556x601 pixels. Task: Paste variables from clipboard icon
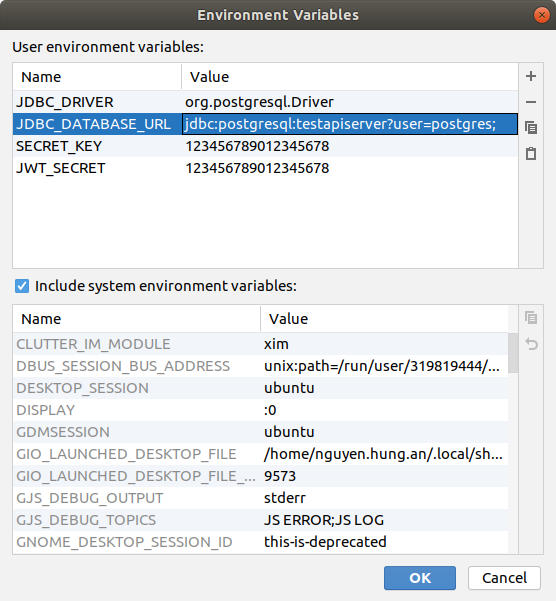531,153
